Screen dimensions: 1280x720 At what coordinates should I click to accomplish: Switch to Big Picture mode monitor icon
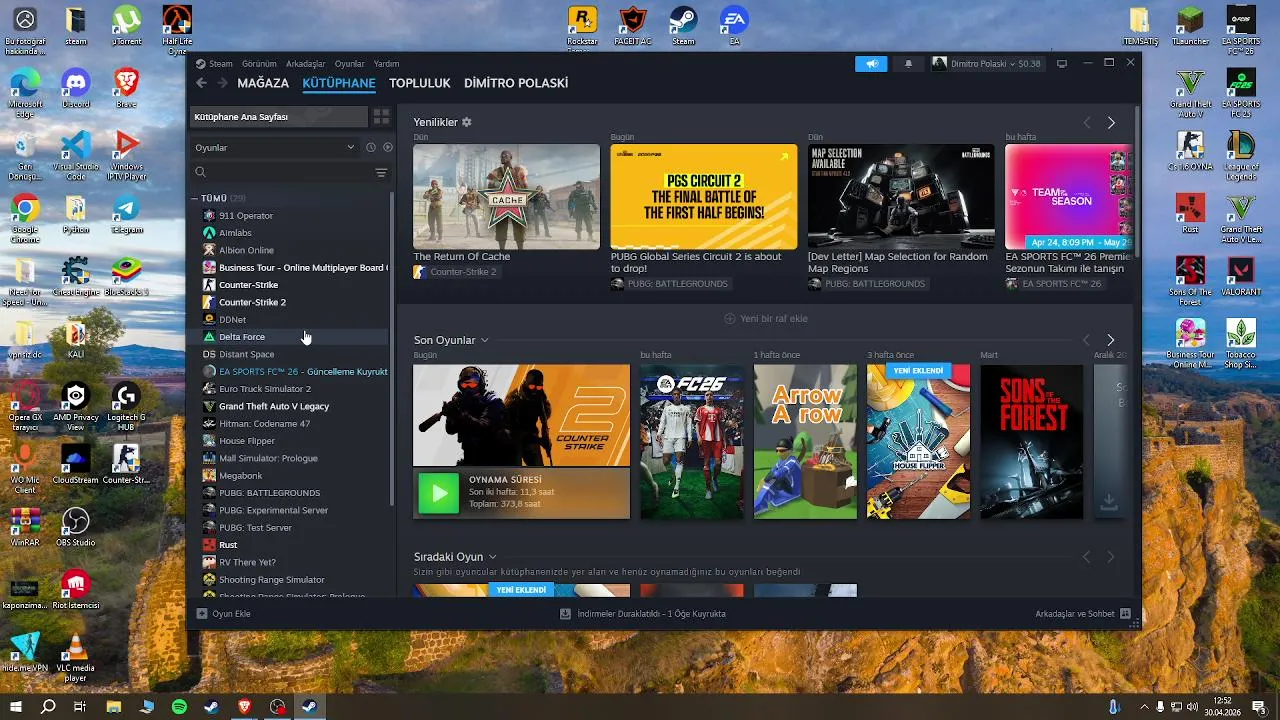[x=1062, y=63]
